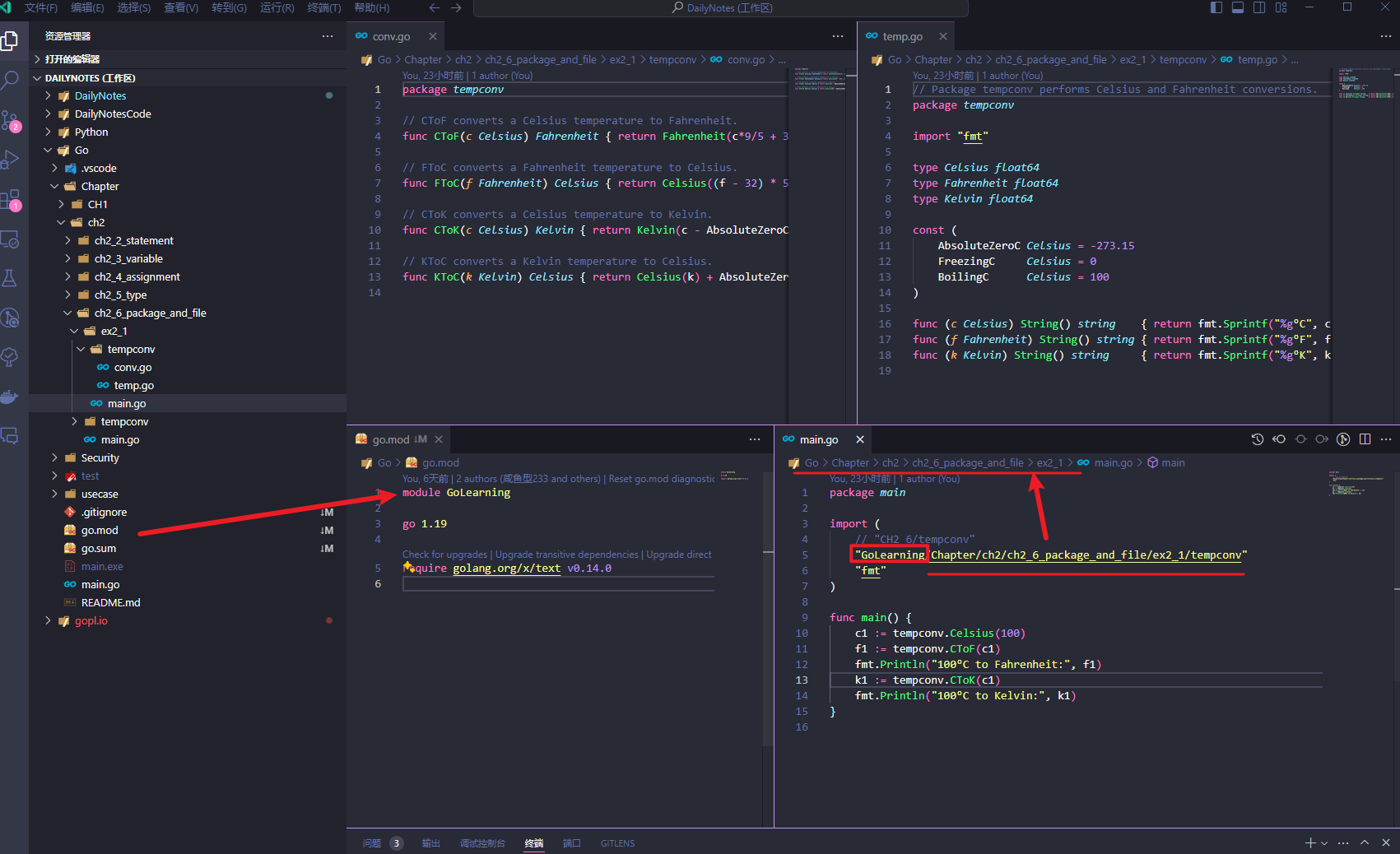
Task: Click the temp.go editor minimap
Action: (1365, 82)
